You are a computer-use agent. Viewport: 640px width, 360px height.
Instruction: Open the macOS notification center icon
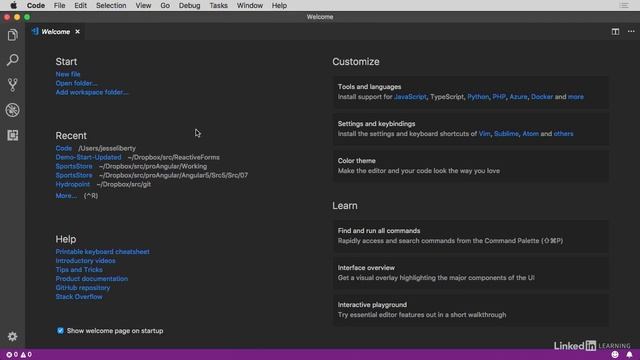coord(624,5)
